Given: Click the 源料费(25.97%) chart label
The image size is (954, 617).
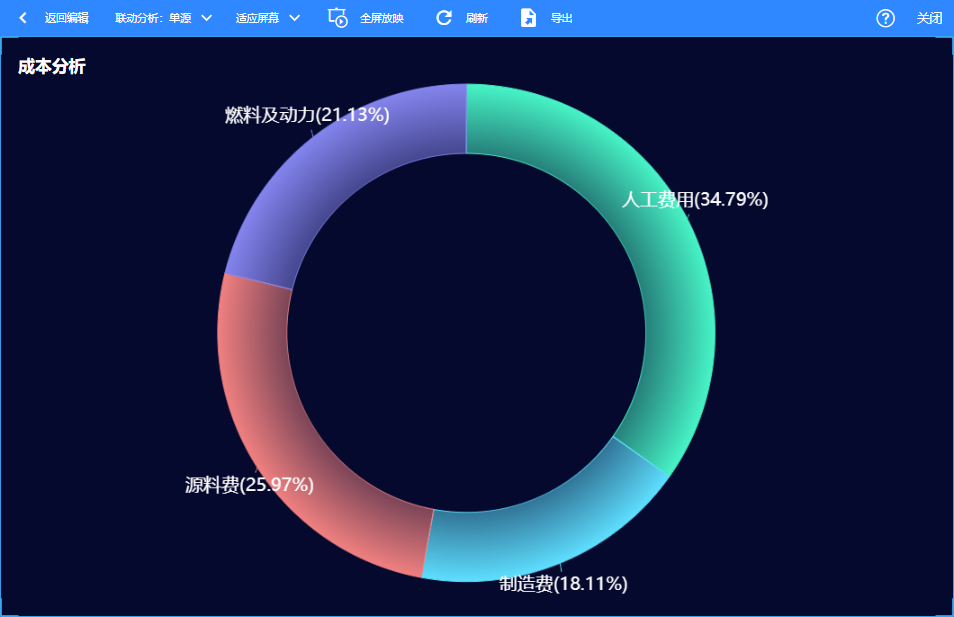Looking at the screenshot, I should (x=249, y=485).
